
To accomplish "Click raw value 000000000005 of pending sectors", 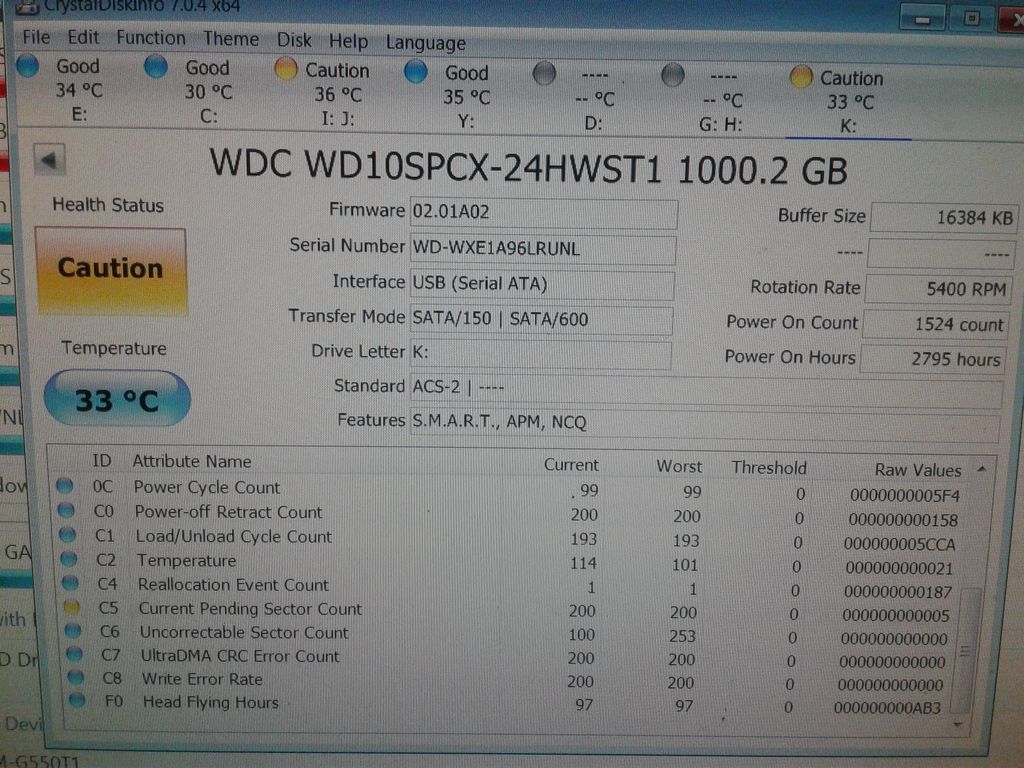I will point(896,615).
